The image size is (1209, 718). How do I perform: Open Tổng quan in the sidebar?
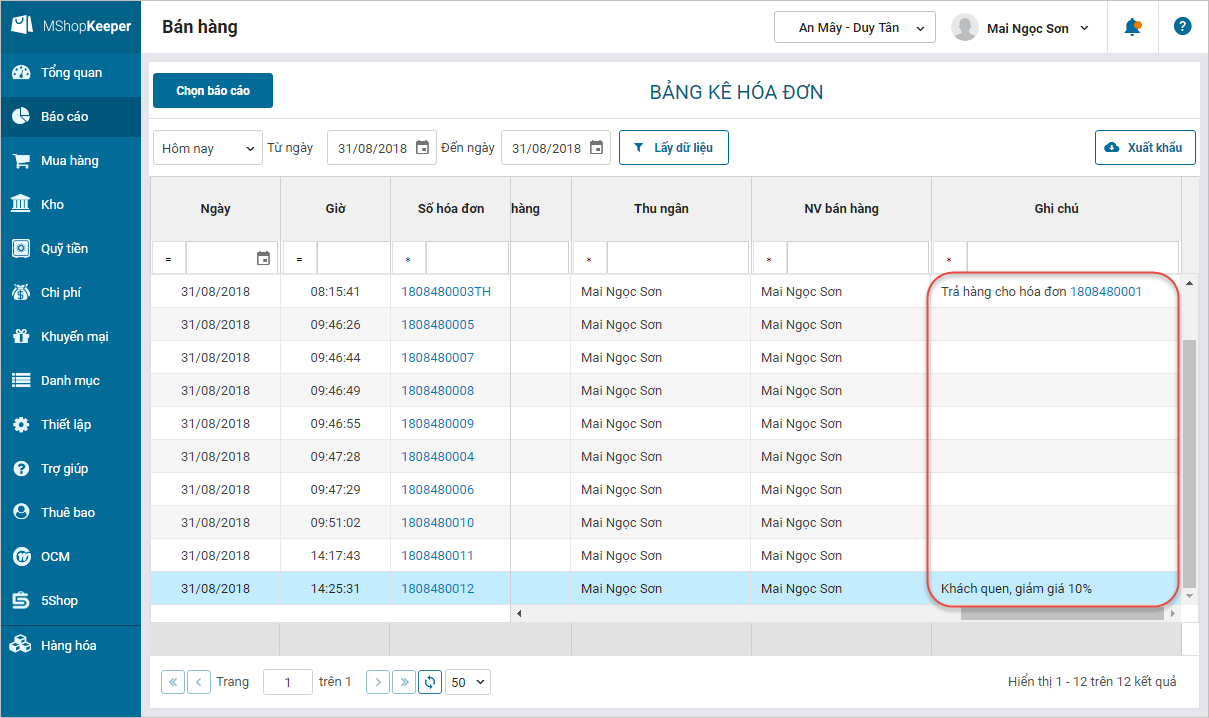pos(70,73)
